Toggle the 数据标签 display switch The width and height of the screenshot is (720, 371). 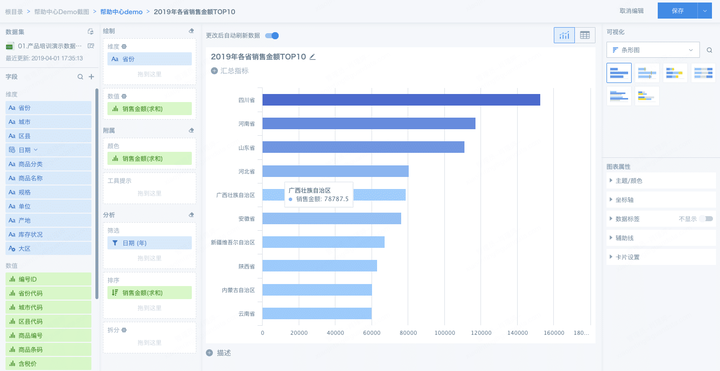pos(706,219)
